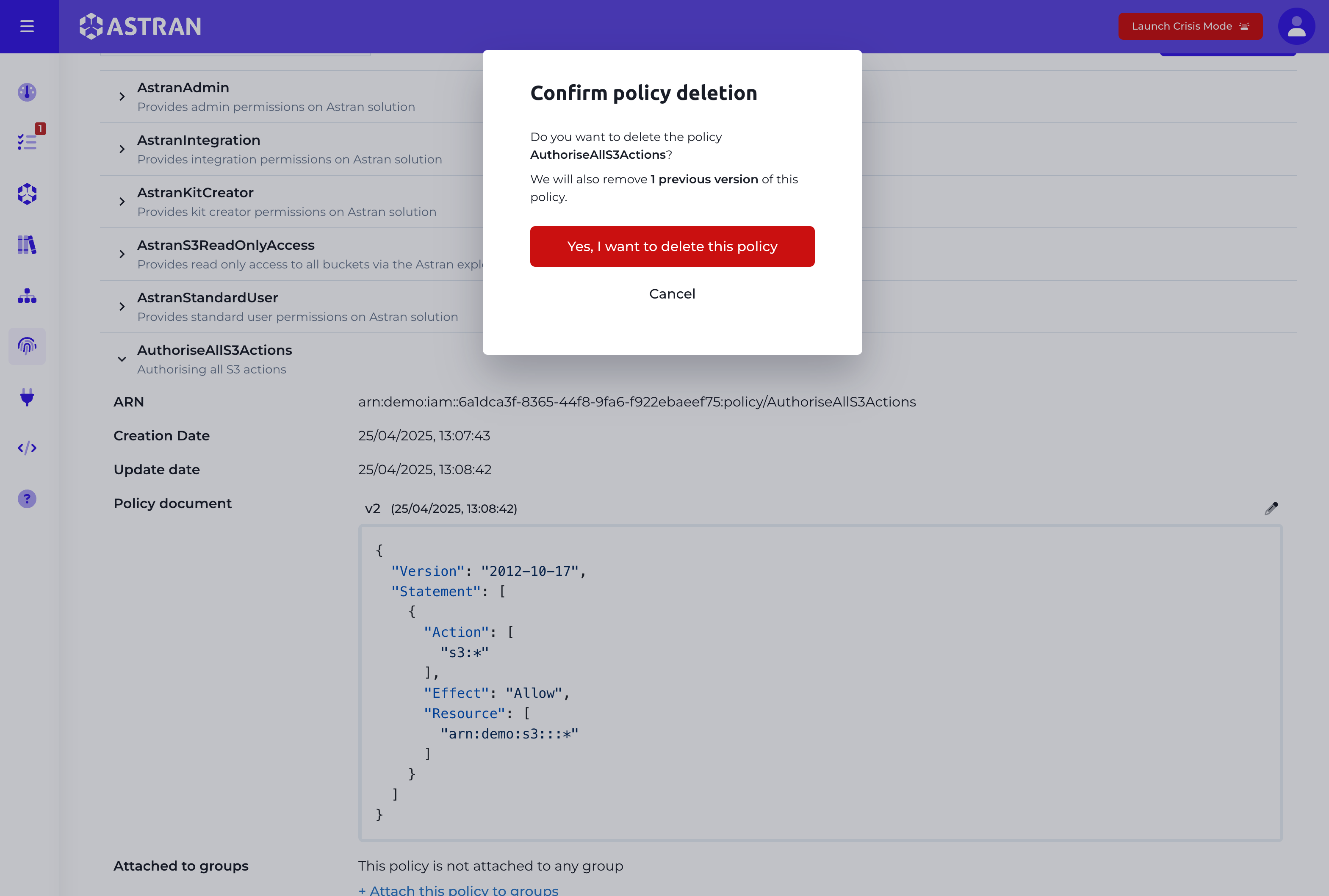Select the AstranS3ReadOnlyAccess policy name
Viewport: 1329px width, 896px height.
click(x=226, y=245)
